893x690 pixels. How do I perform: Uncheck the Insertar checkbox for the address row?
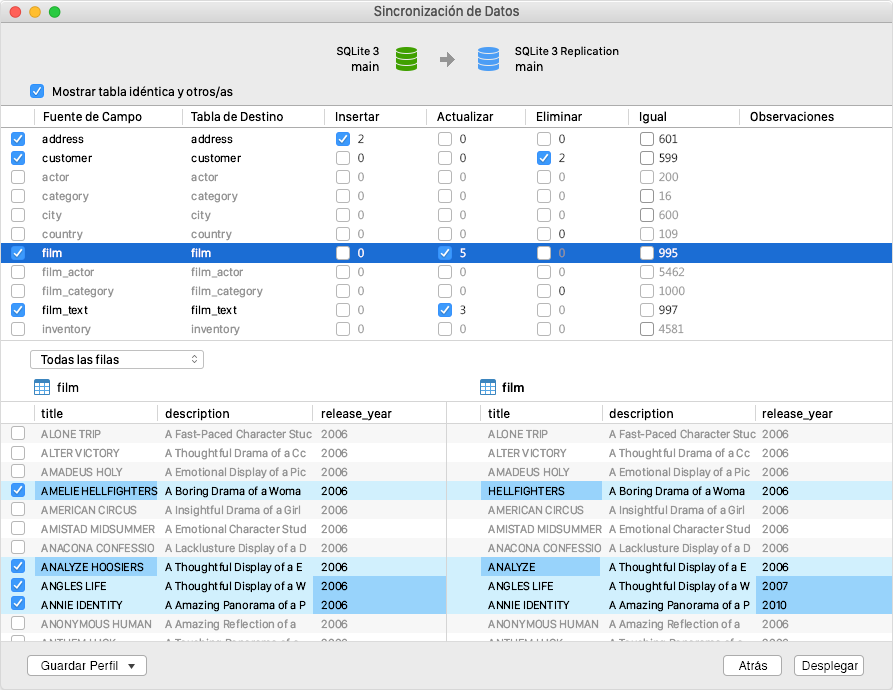[342, 139]
